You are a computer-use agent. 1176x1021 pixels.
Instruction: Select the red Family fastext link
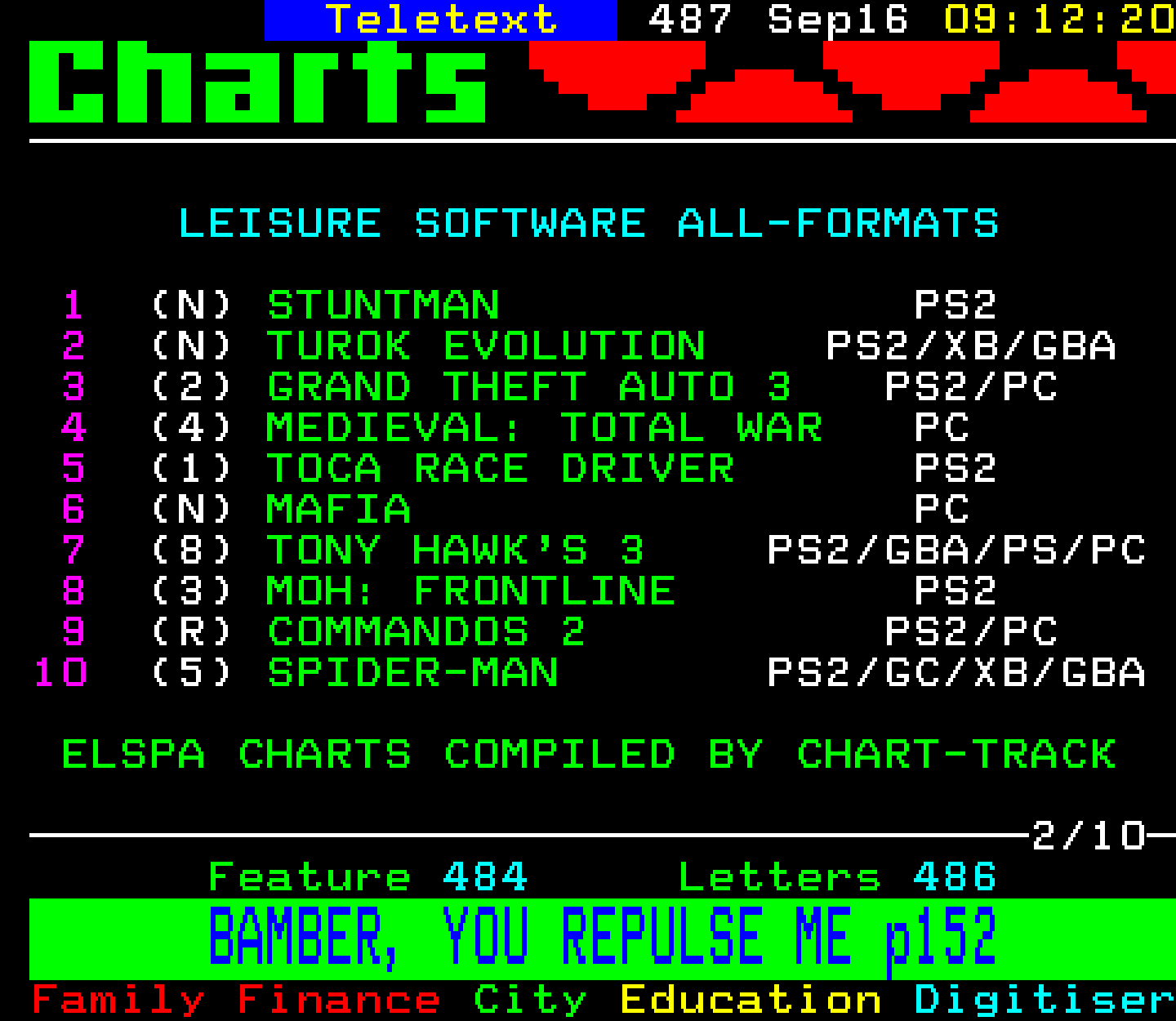pyautogui.click(x=118, y=1001)
